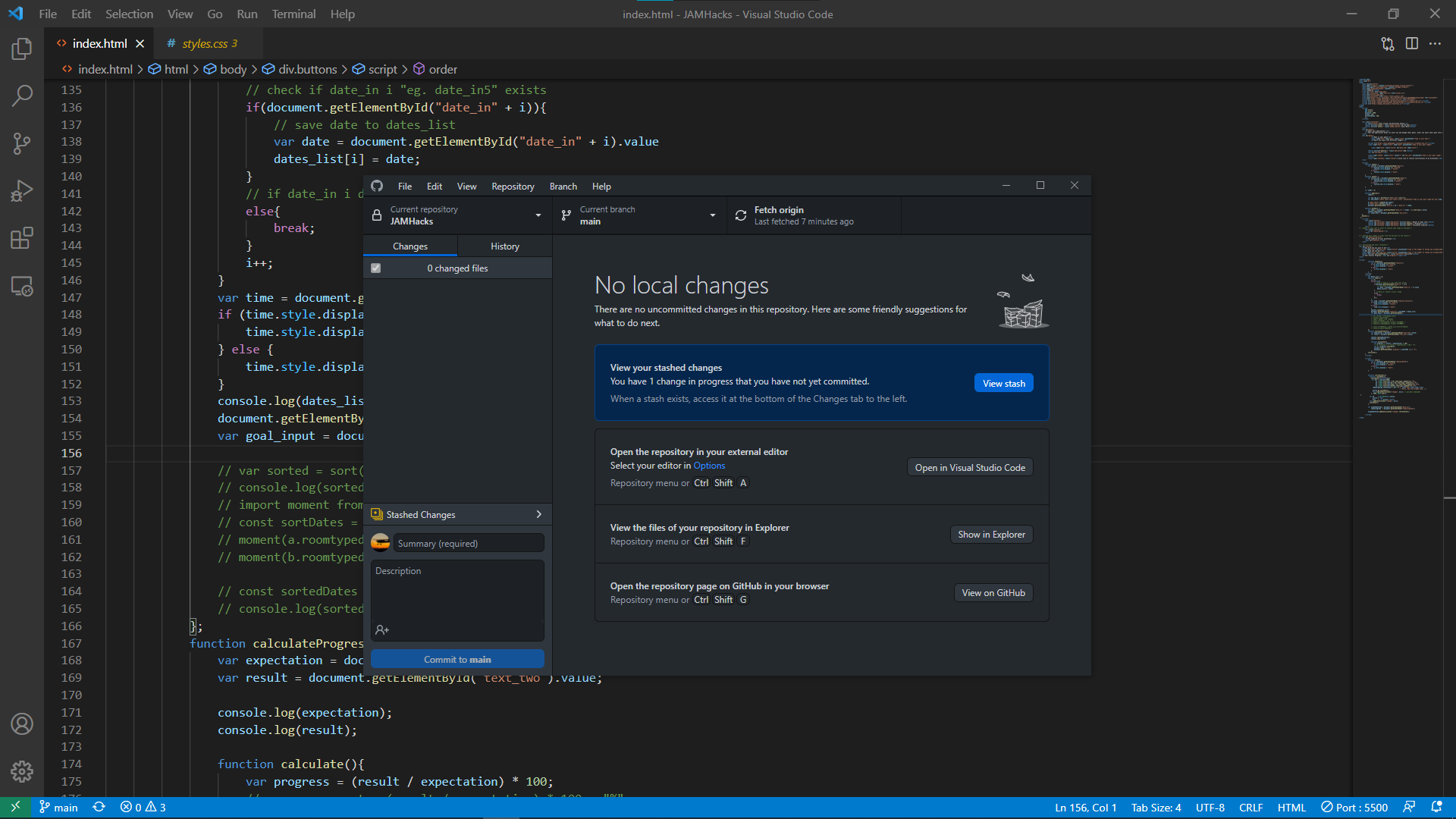Click the Fetch origin sync icon
The image size is (1456, 819).
741,216
